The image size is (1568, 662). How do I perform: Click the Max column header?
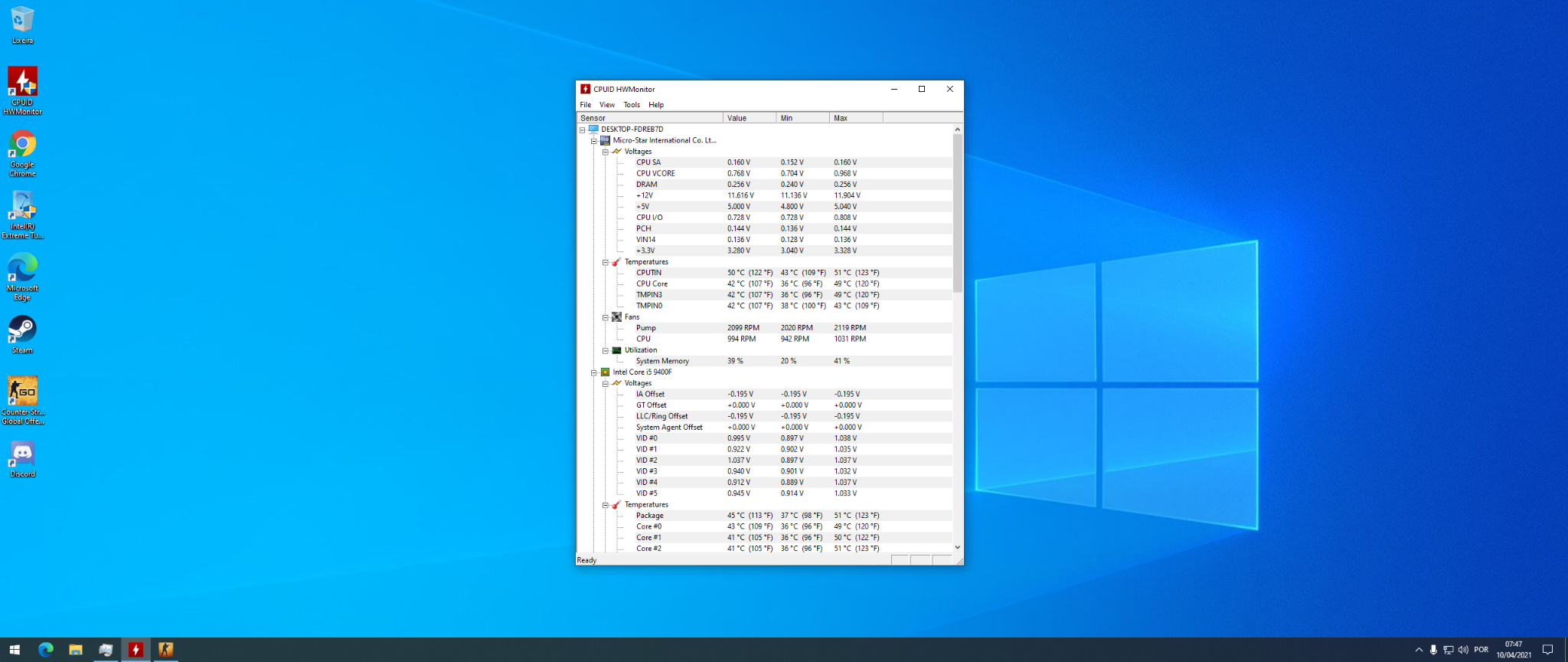(x=857, y=118)
